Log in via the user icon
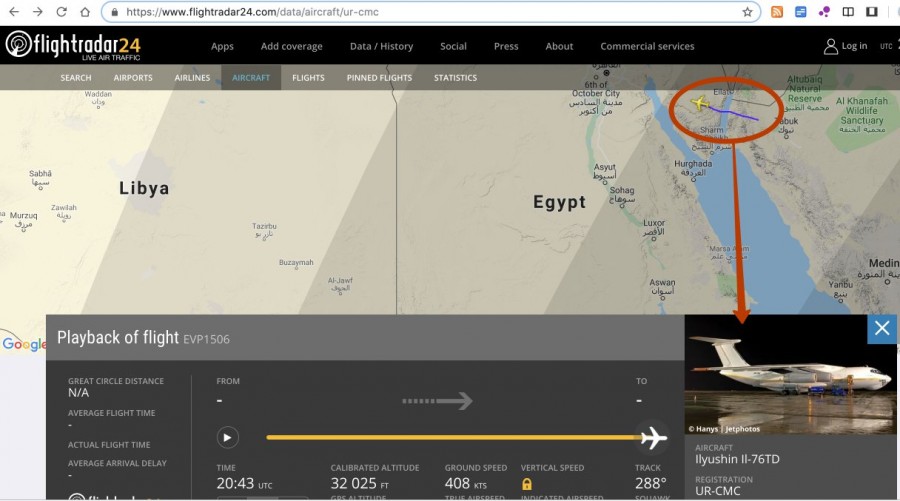 pyautogui.click(x=845, y=46)
